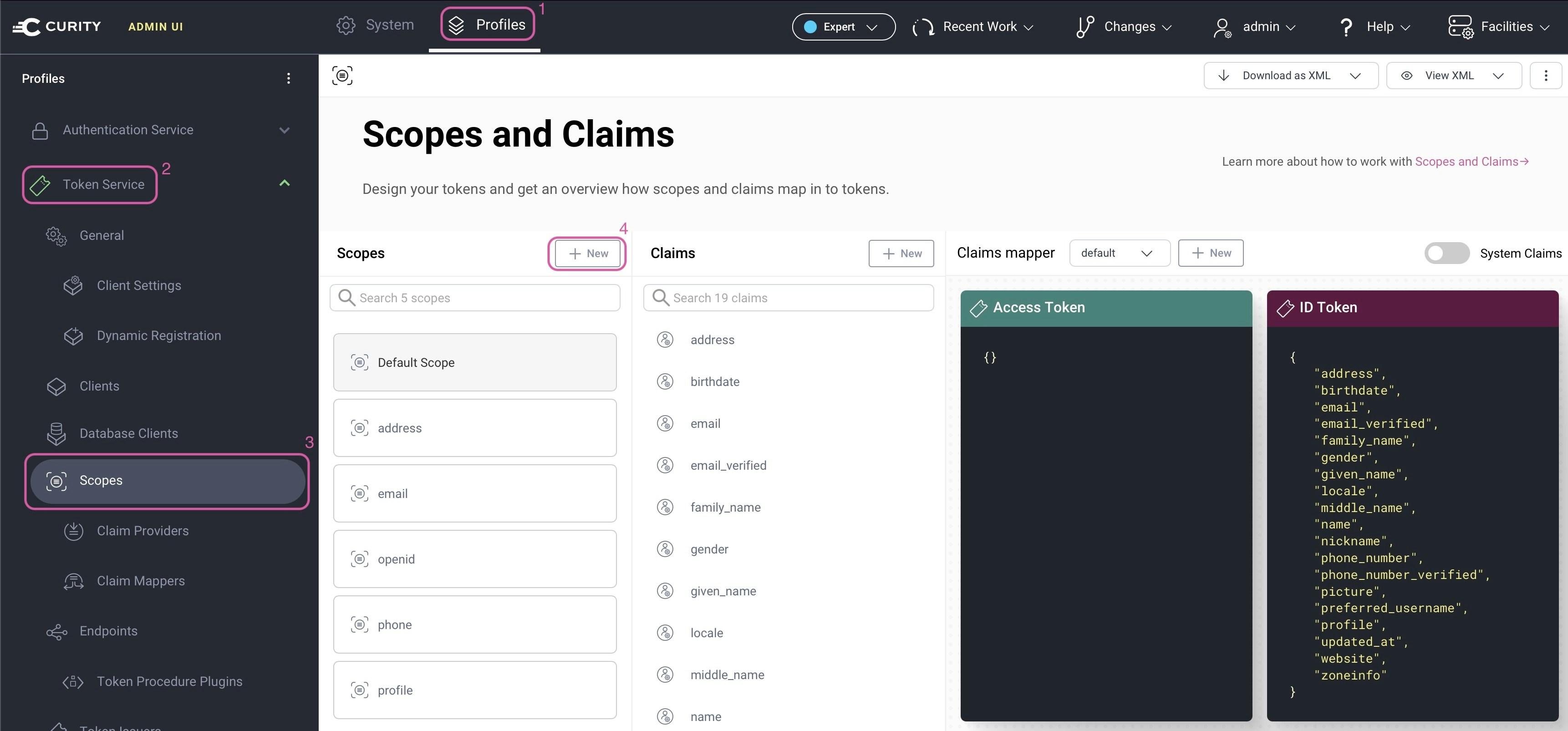Click the Client Settings icon

[73, 285]
